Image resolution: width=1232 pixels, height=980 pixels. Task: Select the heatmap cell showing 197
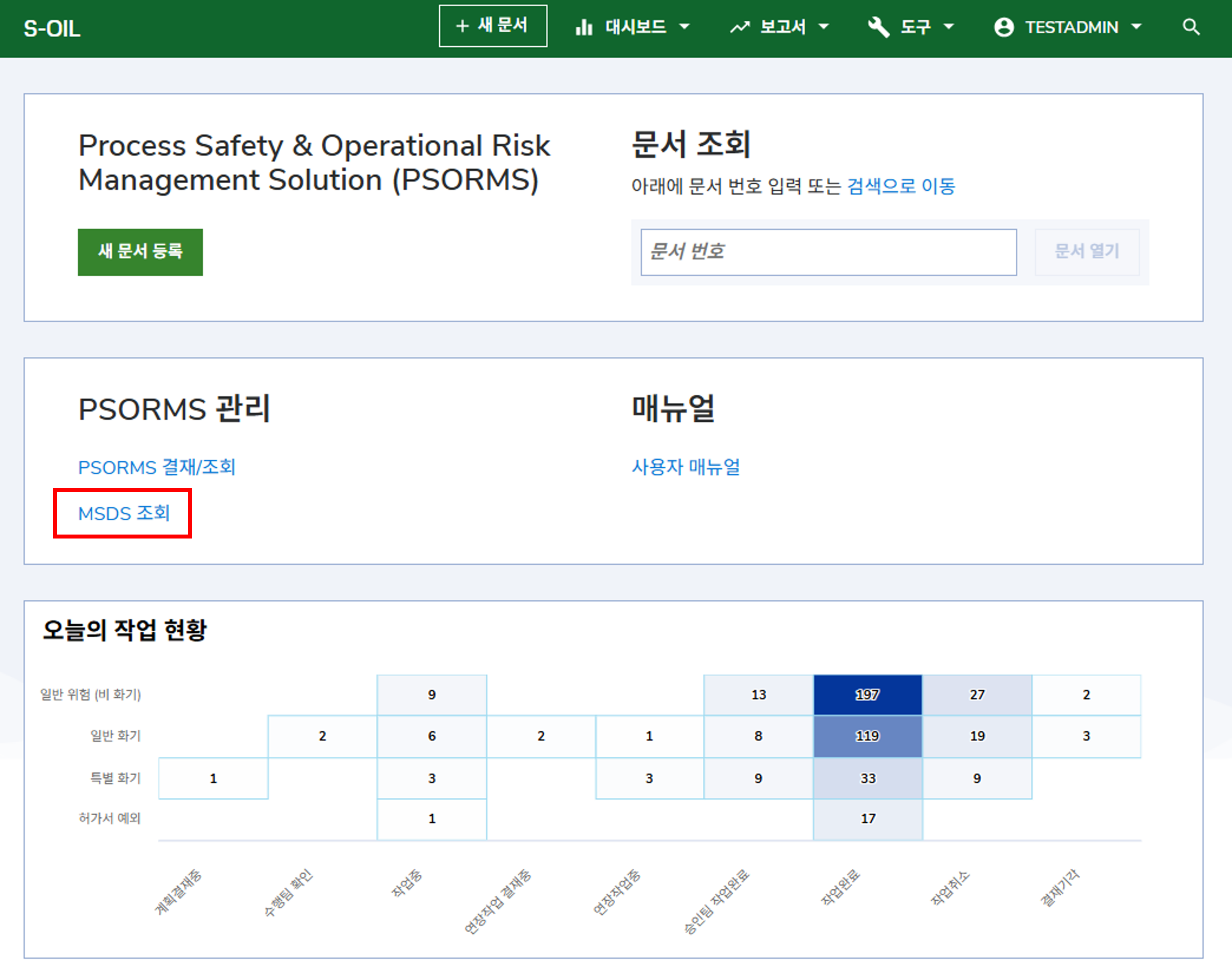(868, 695)
